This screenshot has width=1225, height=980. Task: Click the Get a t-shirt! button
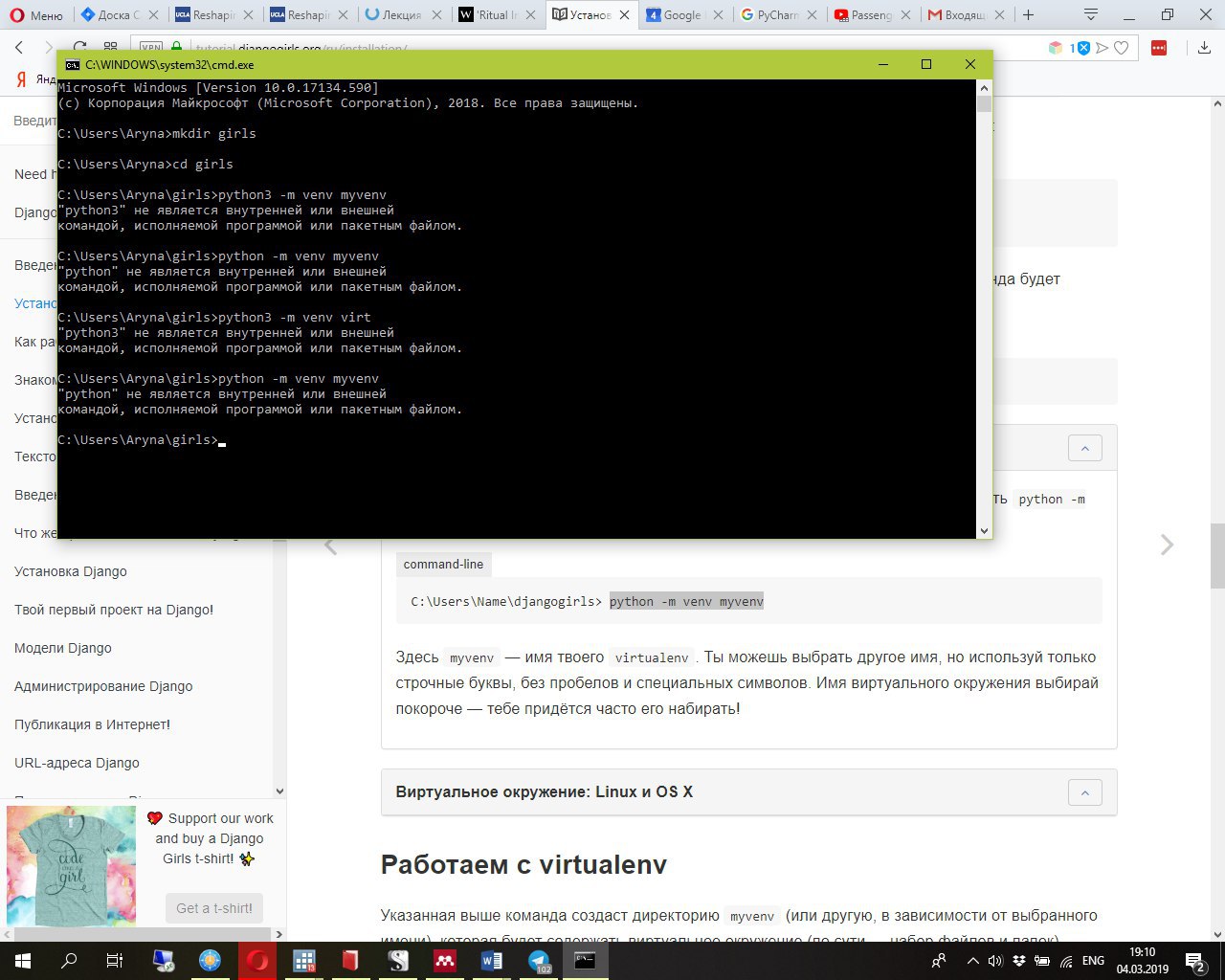tap(214, 908)
